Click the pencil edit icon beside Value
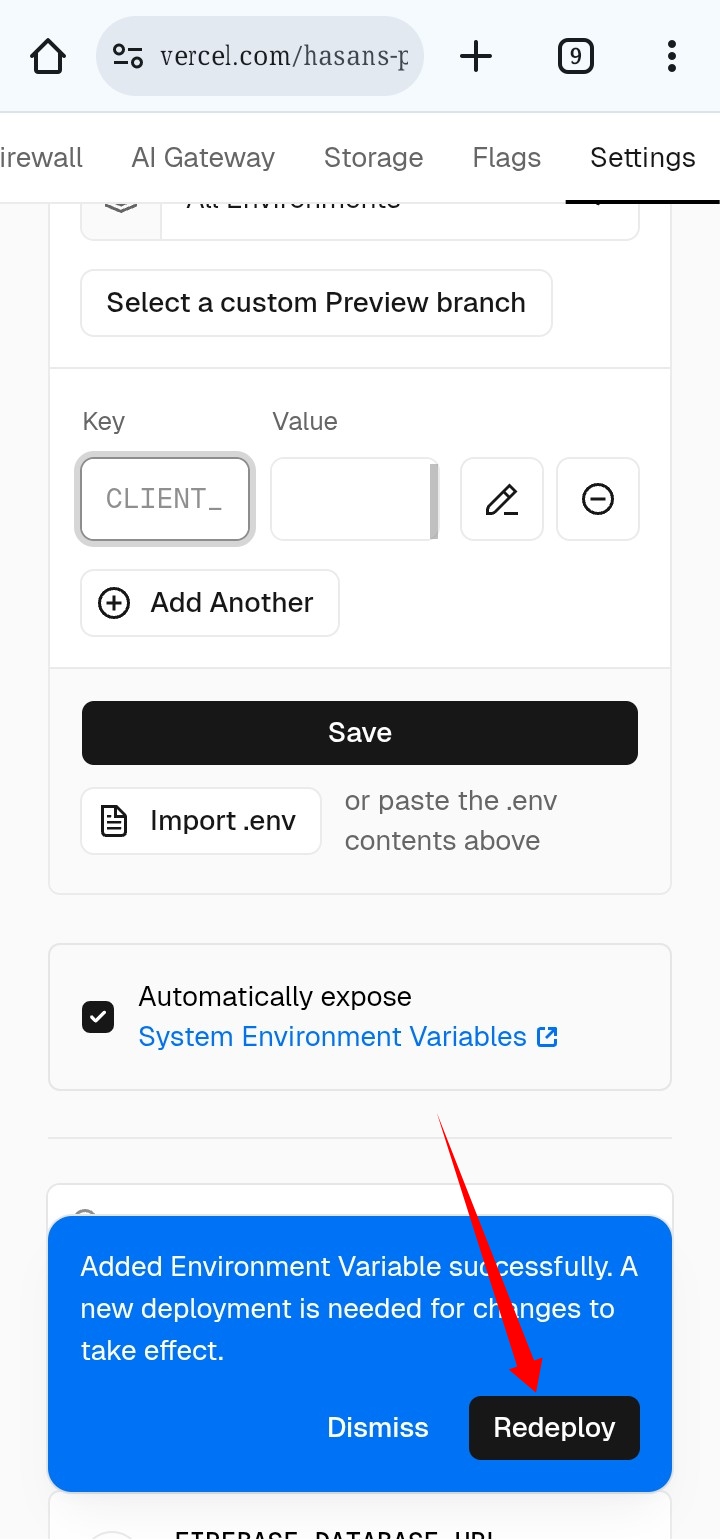Viewport: 720px width, 1540px height. point(502,499)
